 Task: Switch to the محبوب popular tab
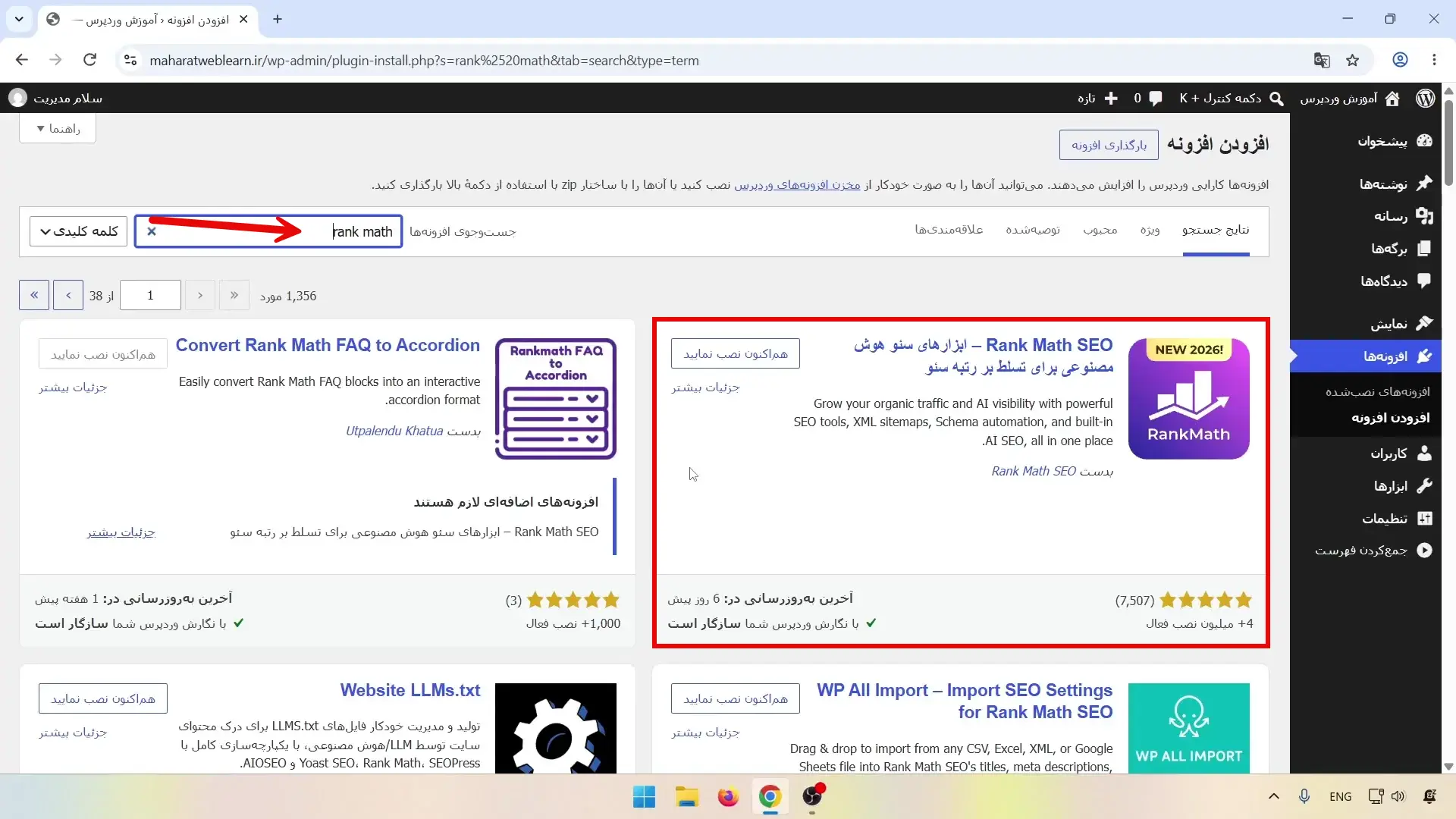pyautogui.click(x=1100, y=230)
